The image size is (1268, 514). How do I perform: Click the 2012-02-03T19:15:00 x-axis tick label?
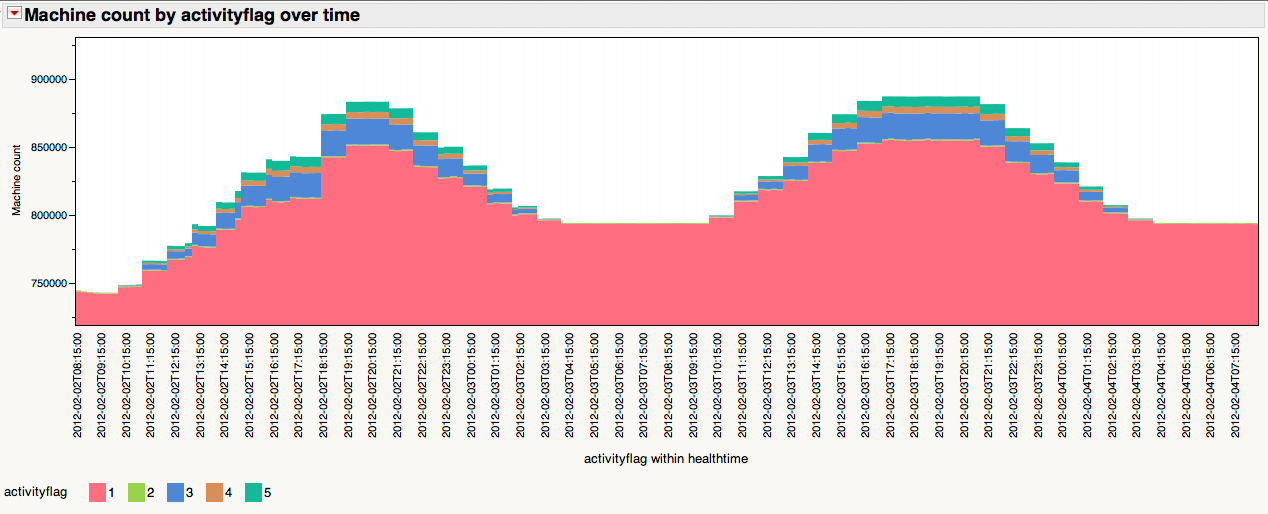coord(939,384)
